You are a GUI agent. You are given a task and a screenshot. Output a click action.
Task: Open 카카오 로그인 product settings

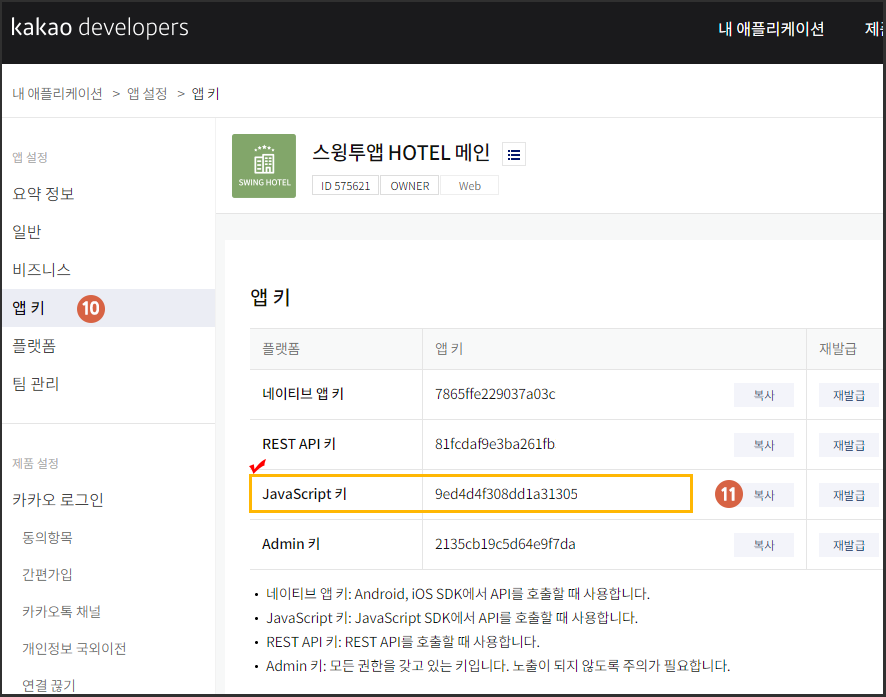coord(58,500)
